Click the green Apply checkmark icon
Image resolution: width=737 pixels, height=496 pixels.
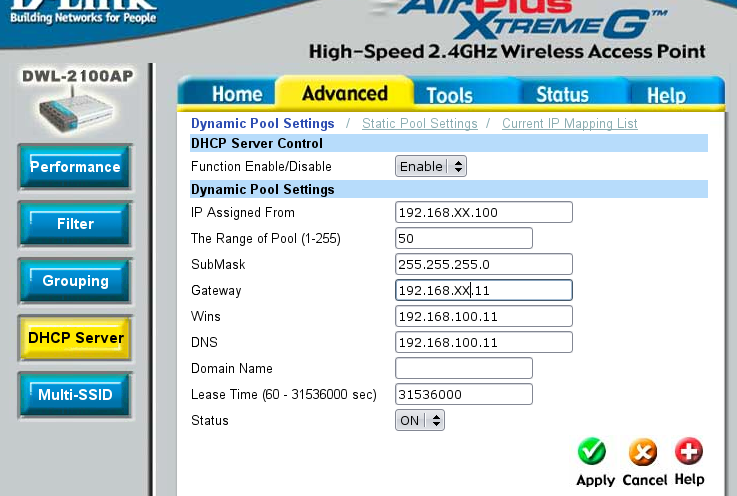pos(592,453)
